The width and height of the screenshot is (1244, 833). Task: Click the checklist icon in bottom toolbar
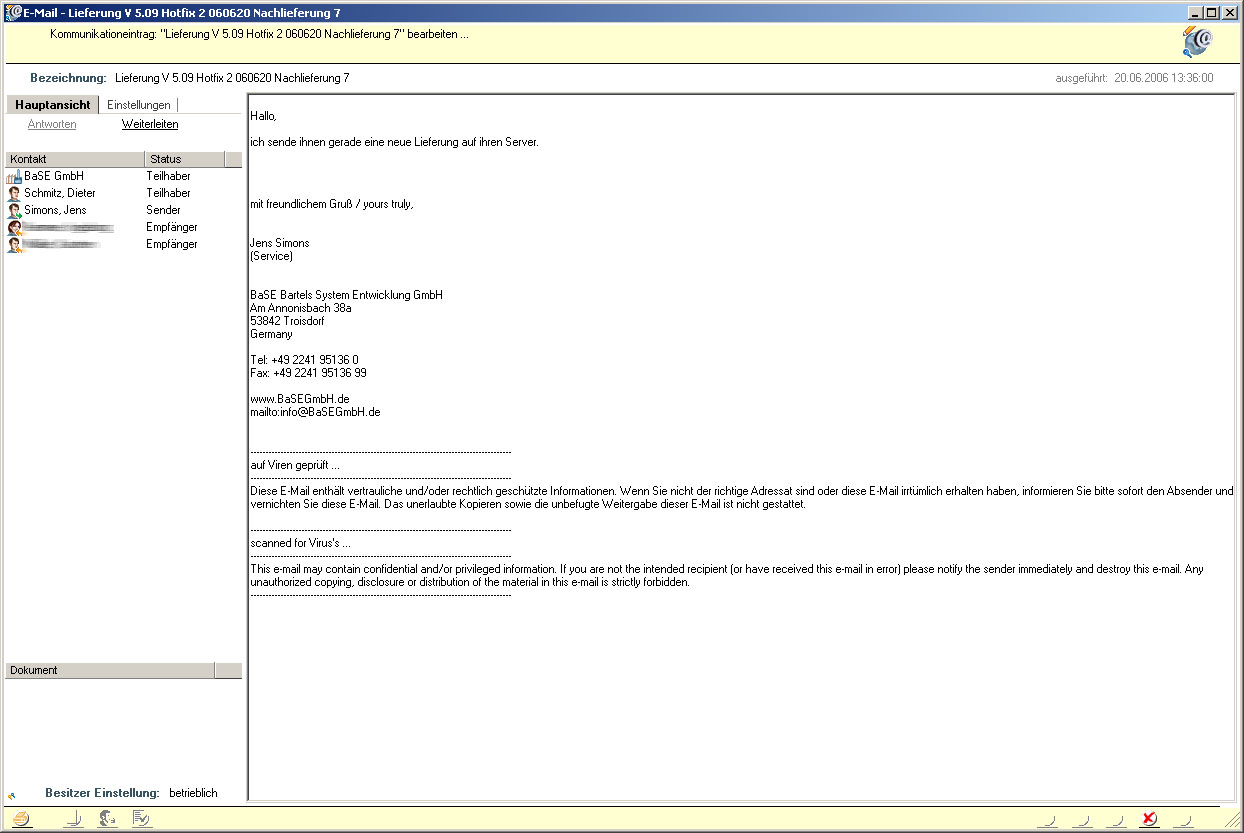click(x=141, y=819)
